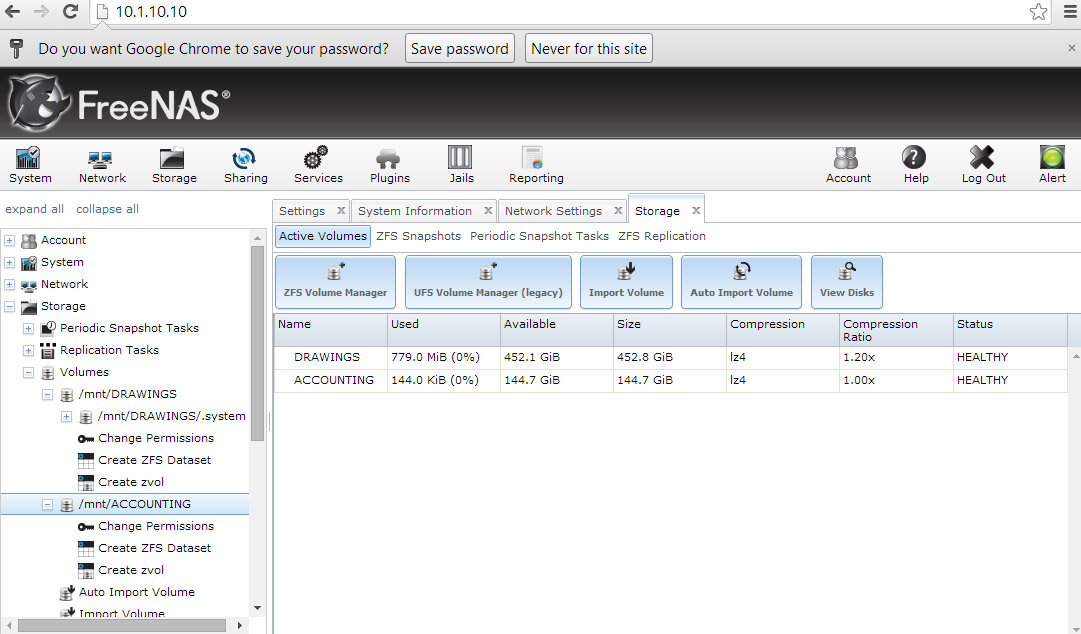
Task: Click the tree panel vertical scrollbar
Action: click(257, 343)
